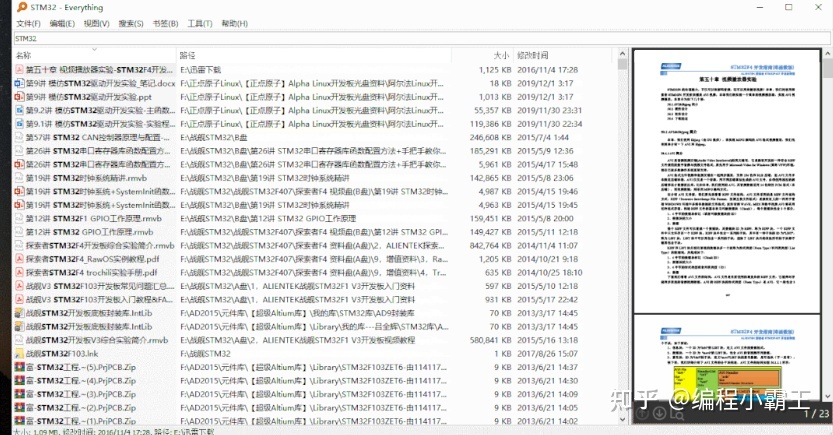
Task: Click the results list scroll down arrow
Action: click(622, 419)
